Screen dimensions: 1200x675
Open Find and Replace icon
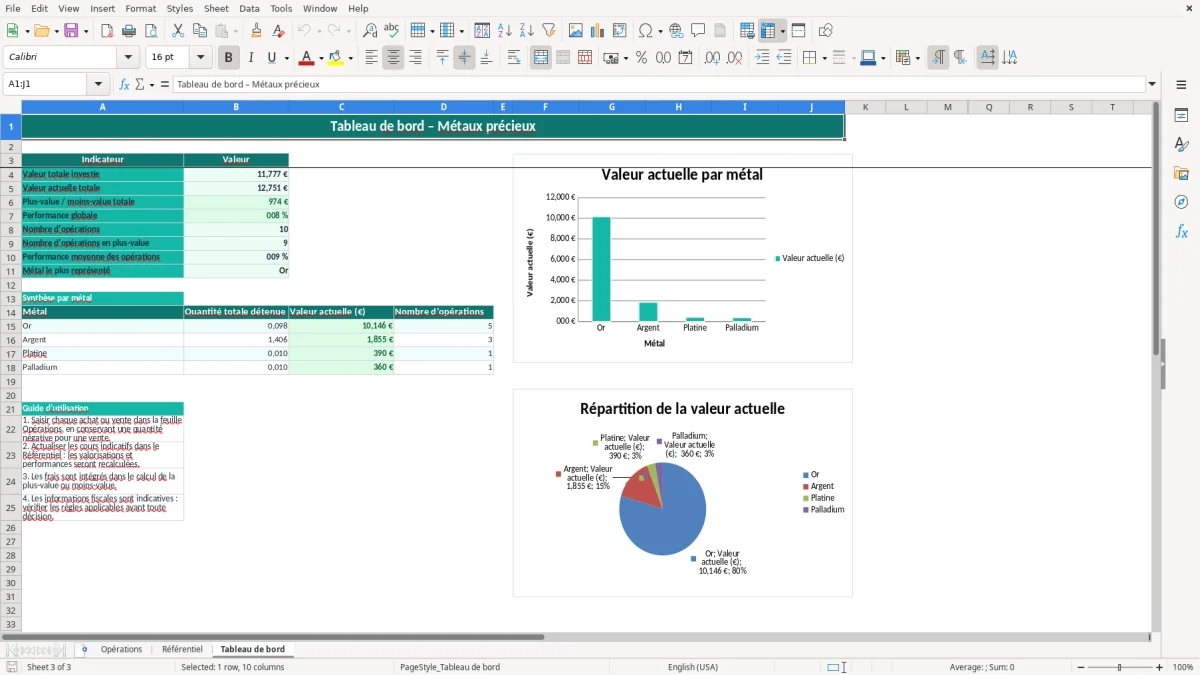(x=370, y=31)
